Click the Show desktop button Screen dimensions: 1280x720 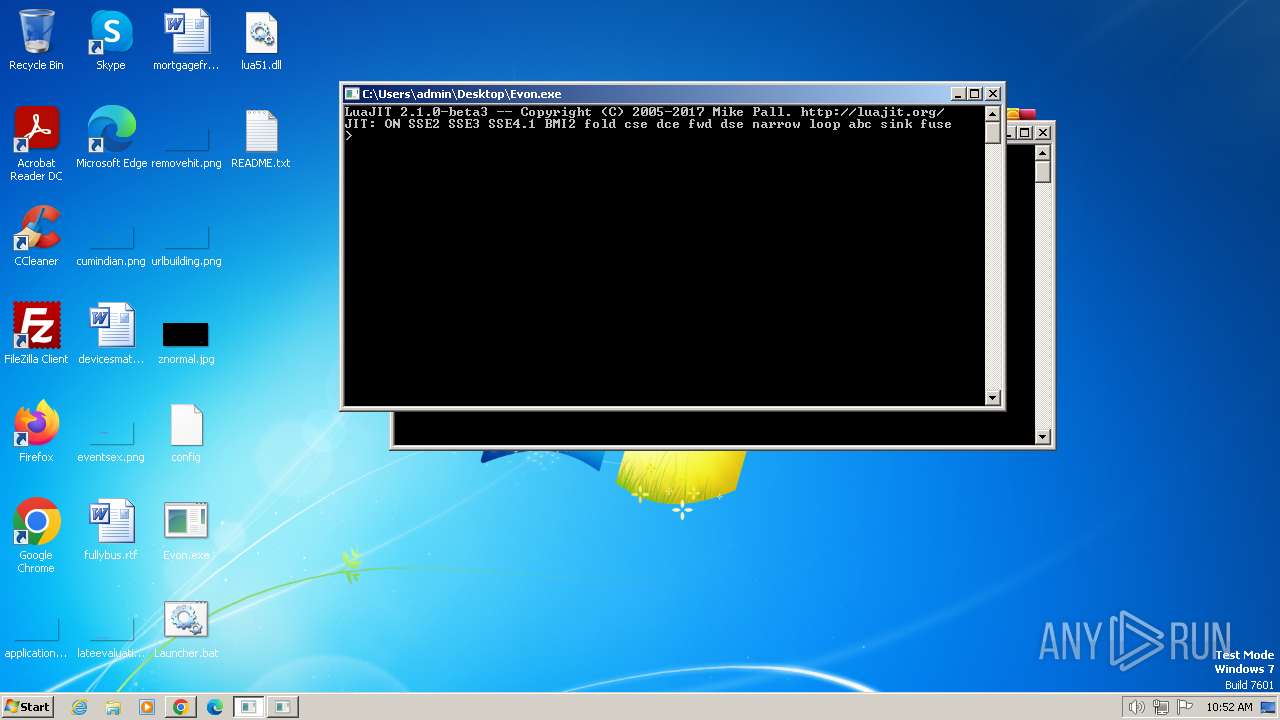1268,707
